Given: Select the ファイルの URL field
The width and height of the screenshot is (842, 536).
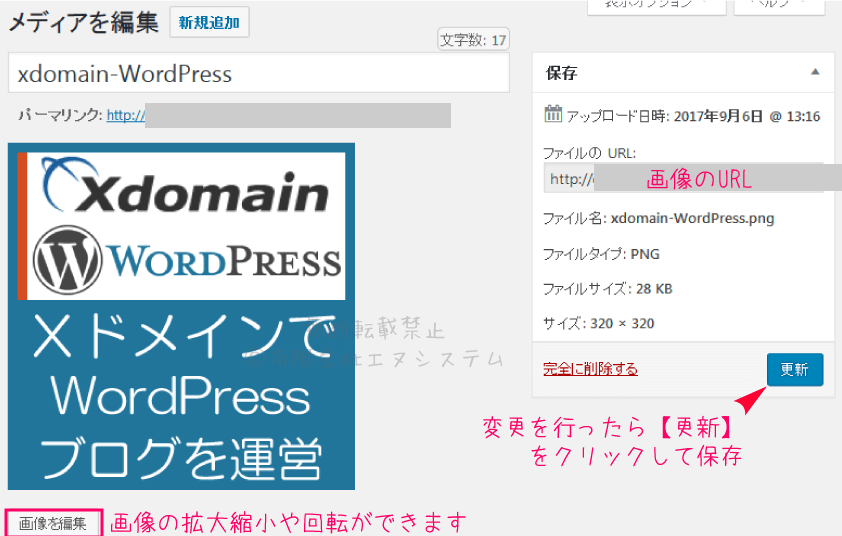Looking at the screenshot, I should (x=683, y=178).
